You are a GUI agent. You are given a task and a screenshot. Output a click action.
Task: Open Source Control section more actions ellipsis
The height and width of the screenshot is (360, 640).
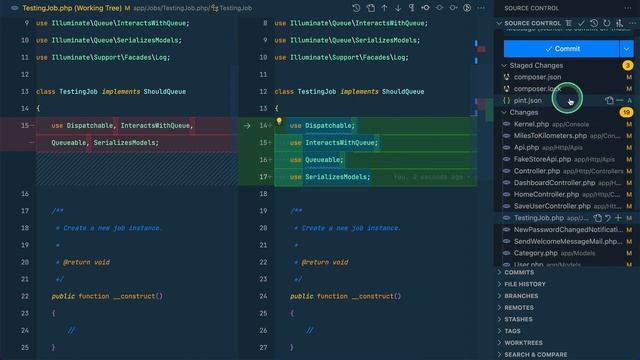pos(632,23)
